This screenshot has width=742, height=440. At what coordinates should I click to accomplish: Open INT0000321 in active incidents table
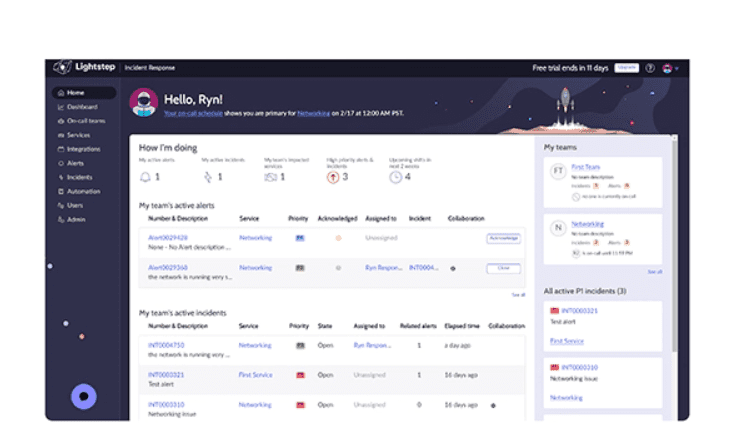coord(166,375)
